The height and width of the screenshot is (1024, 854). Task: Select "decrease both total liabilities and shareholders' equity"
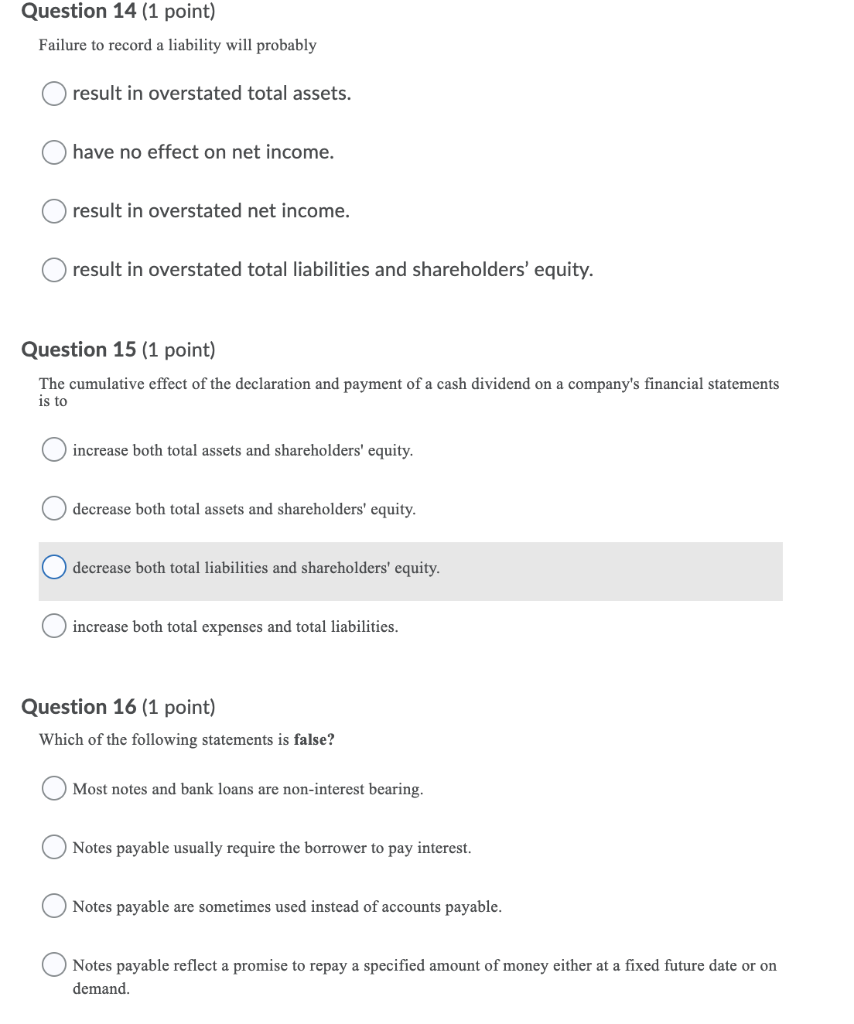coord(54,567)
